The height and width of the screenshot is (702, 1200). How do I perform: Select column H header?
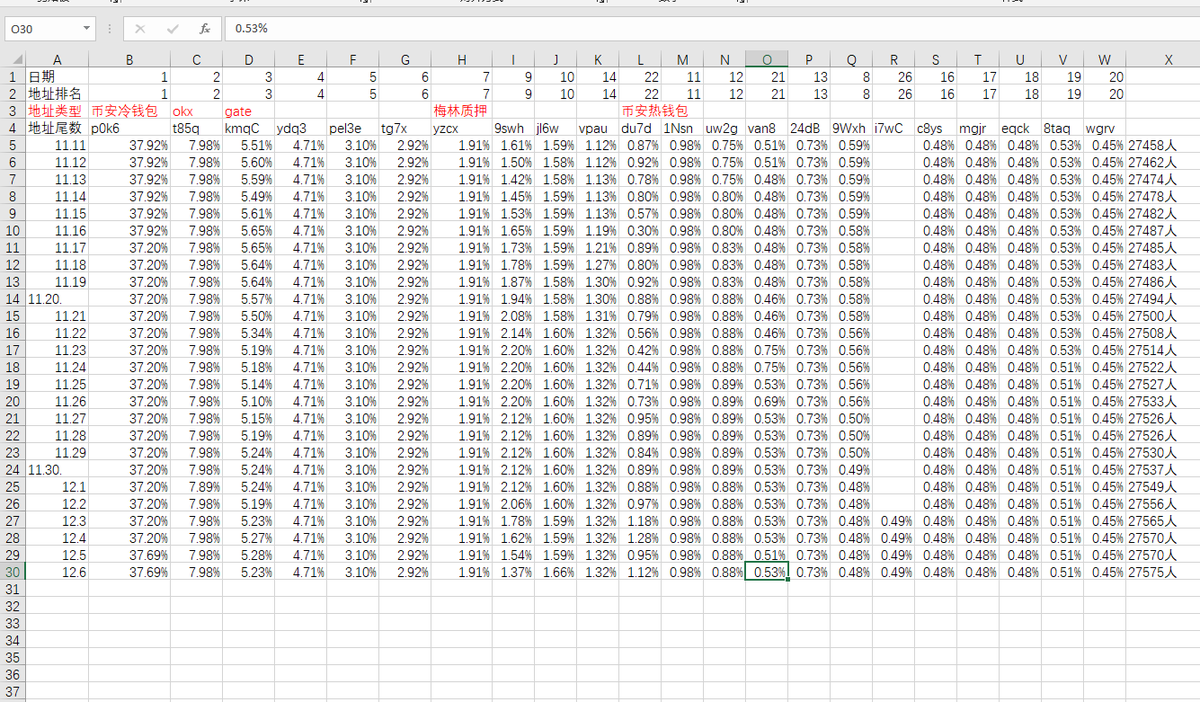click(x=461, y=60)
